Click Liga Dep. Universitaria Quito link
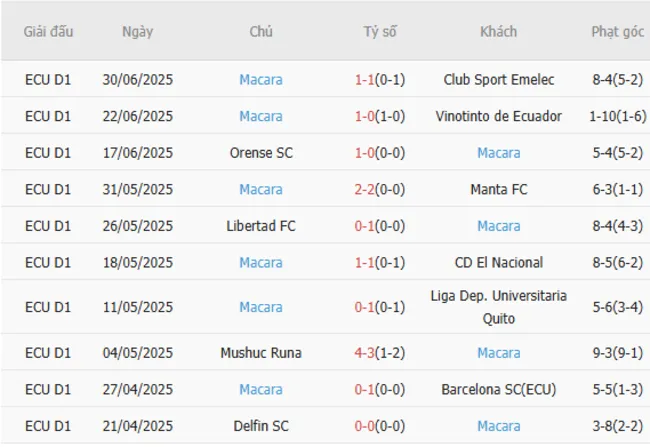The image size is (650, 447). tap(498, 307)
